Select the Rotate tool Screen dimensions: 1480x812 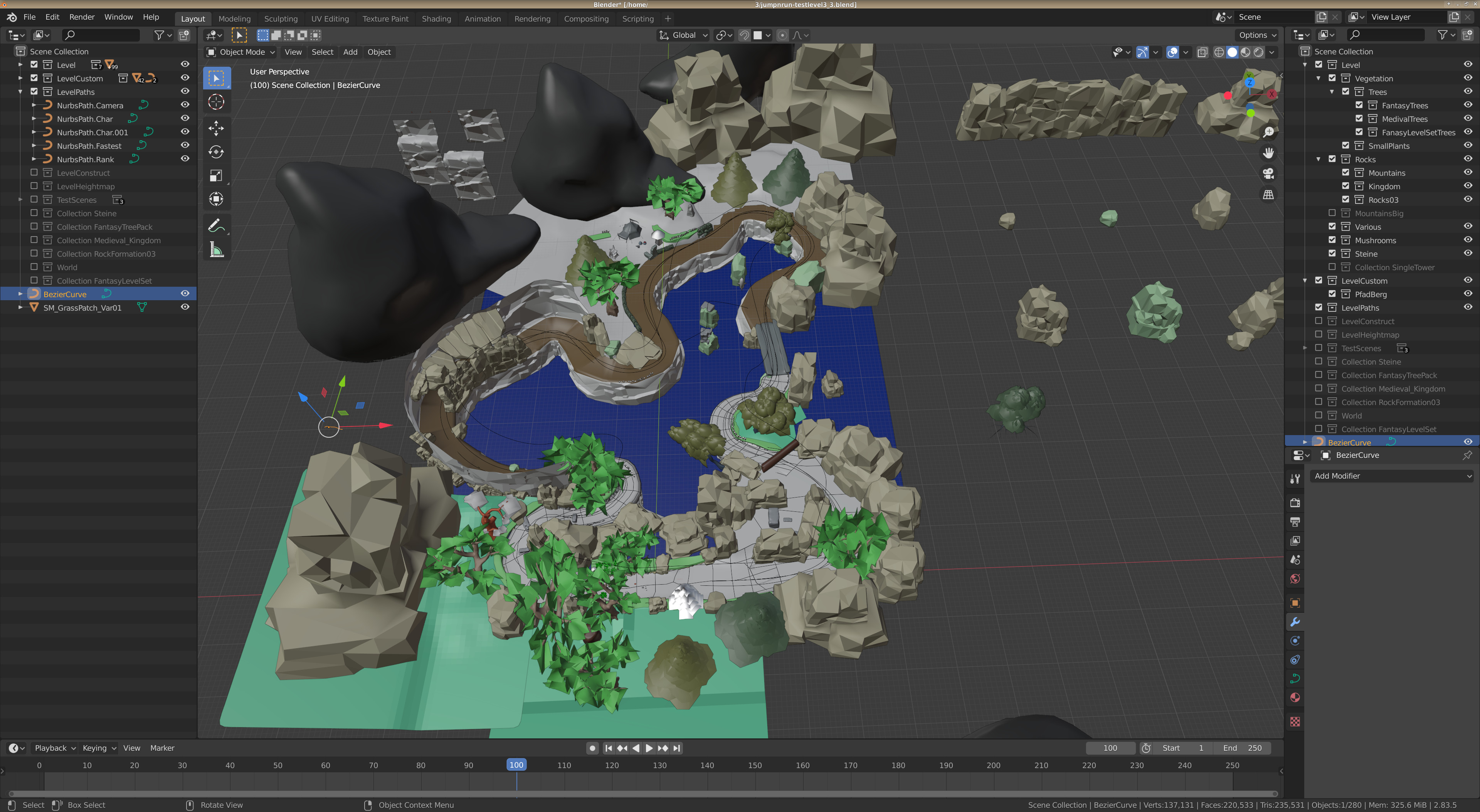216,152
